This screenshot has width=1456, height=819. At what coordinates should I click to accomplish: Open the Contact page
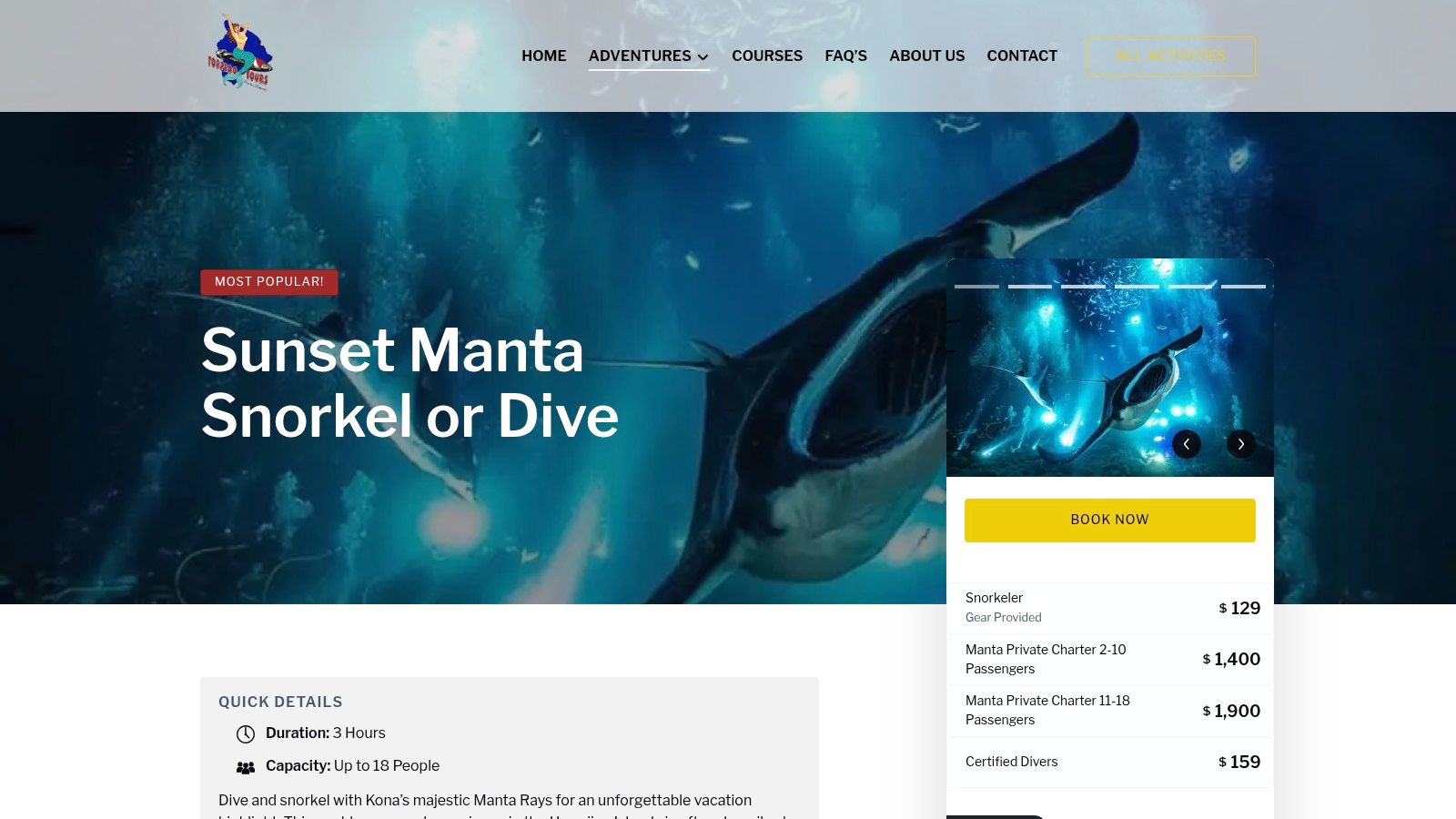[x=1022, y=56]
